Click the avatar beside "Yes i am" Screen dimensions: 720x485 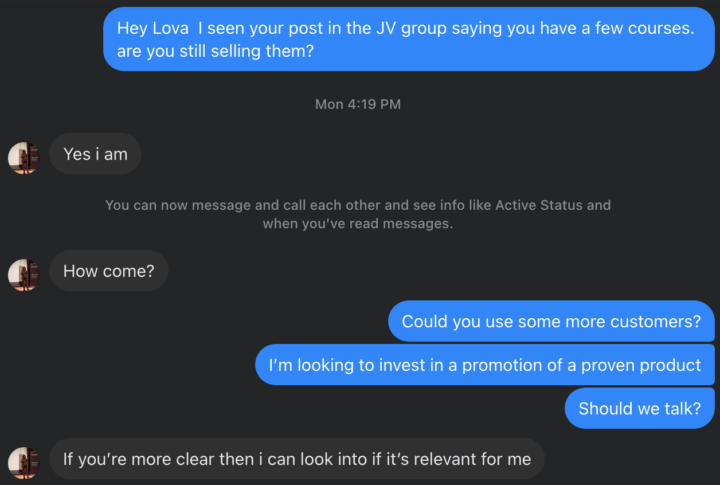tap(24, 157)
